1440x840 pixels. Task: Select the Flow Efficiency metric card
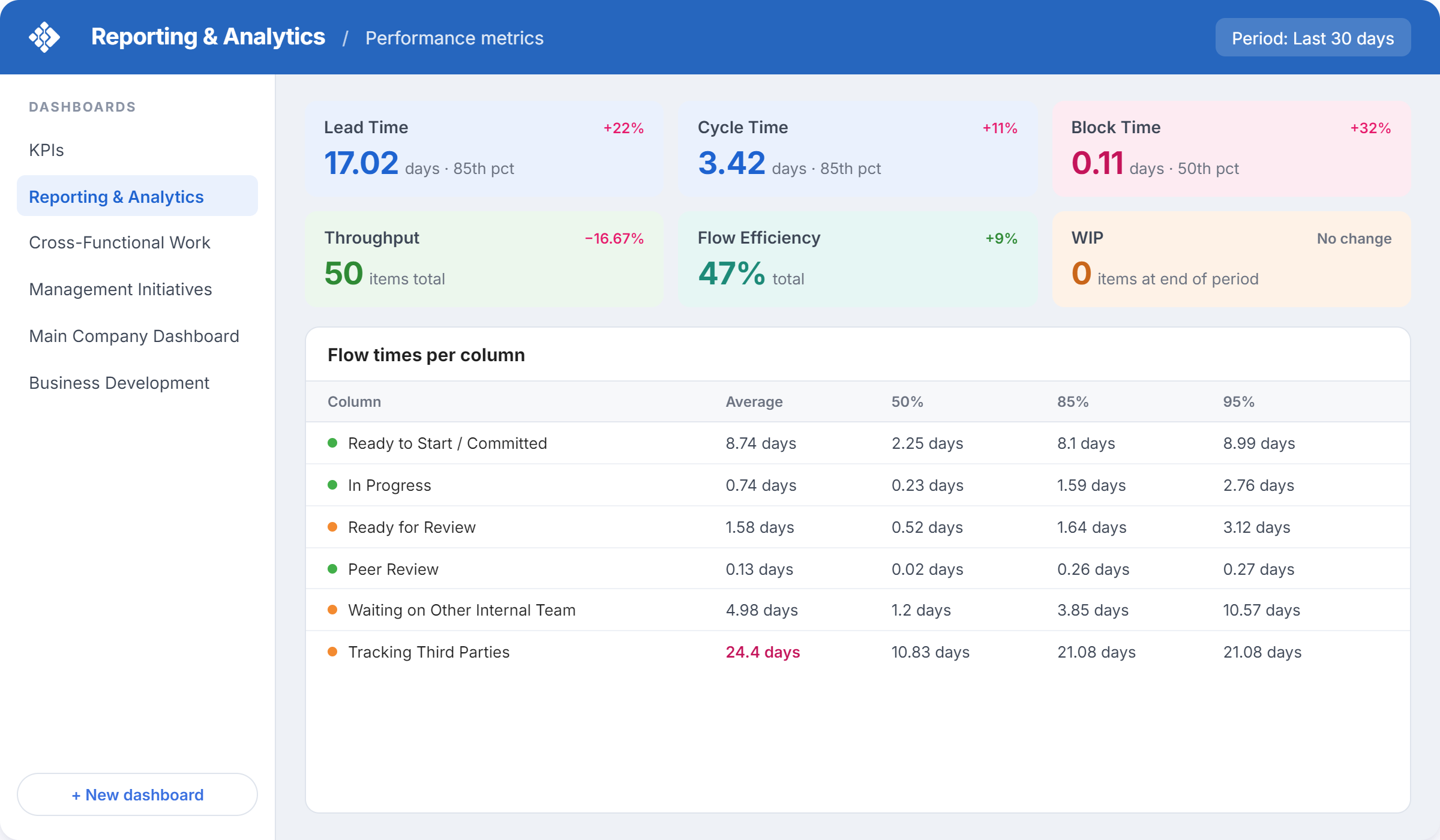pyautogui.click(x=857, y=259)
